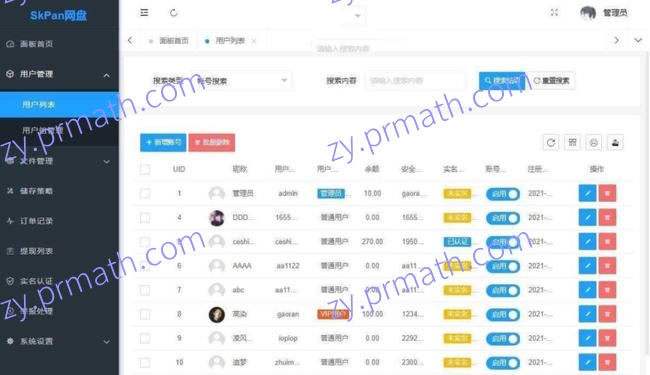Click the UID 4 user's avatar thumbnail

pos(216,218)
